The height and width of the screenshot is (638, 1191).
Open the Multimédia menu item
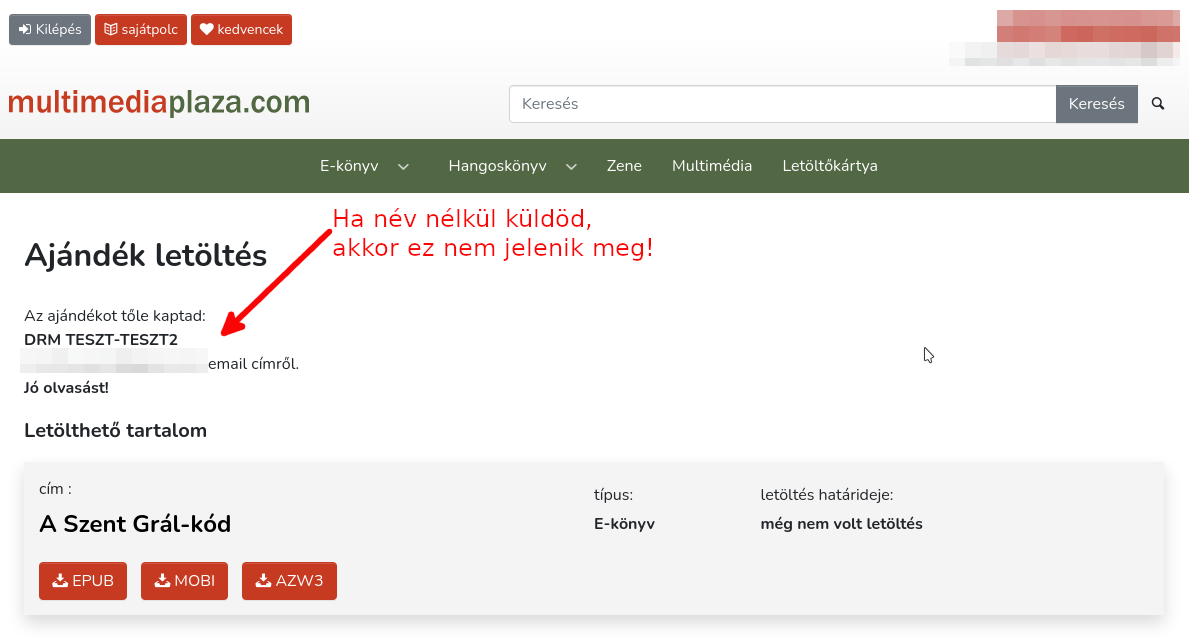[712, 166]
